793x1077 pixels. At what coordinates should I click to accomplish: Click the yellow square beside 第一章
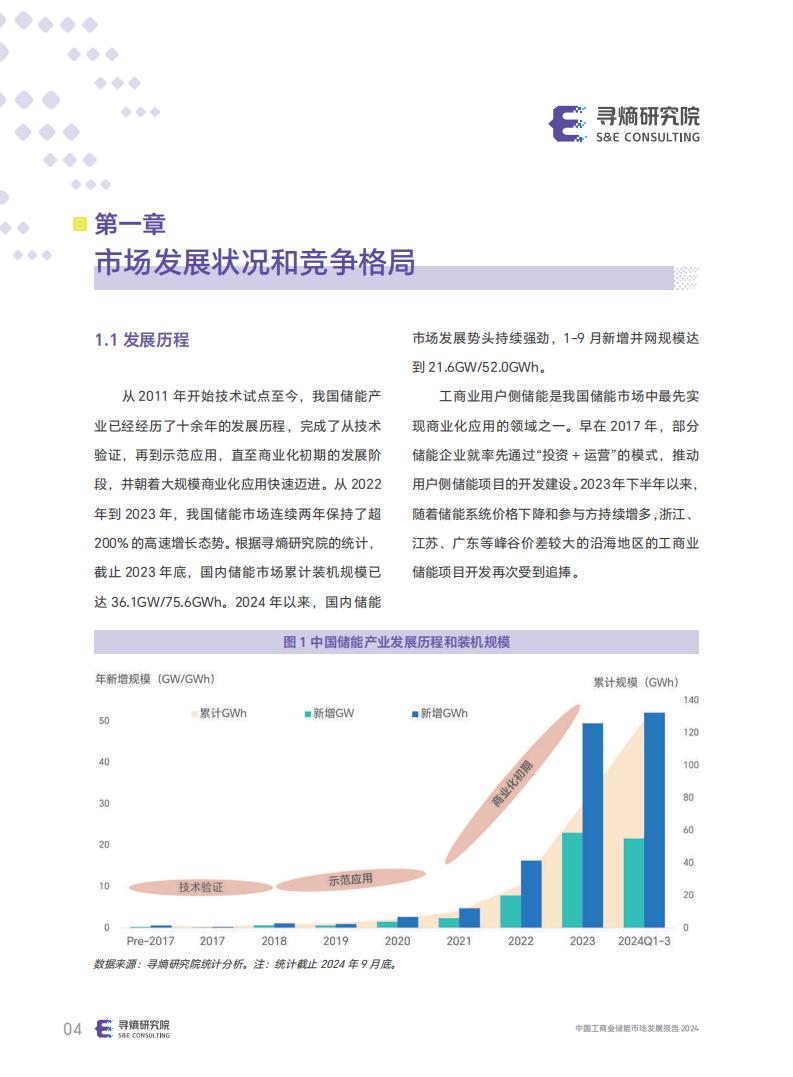pyautogui.click(x=80, y=224)
